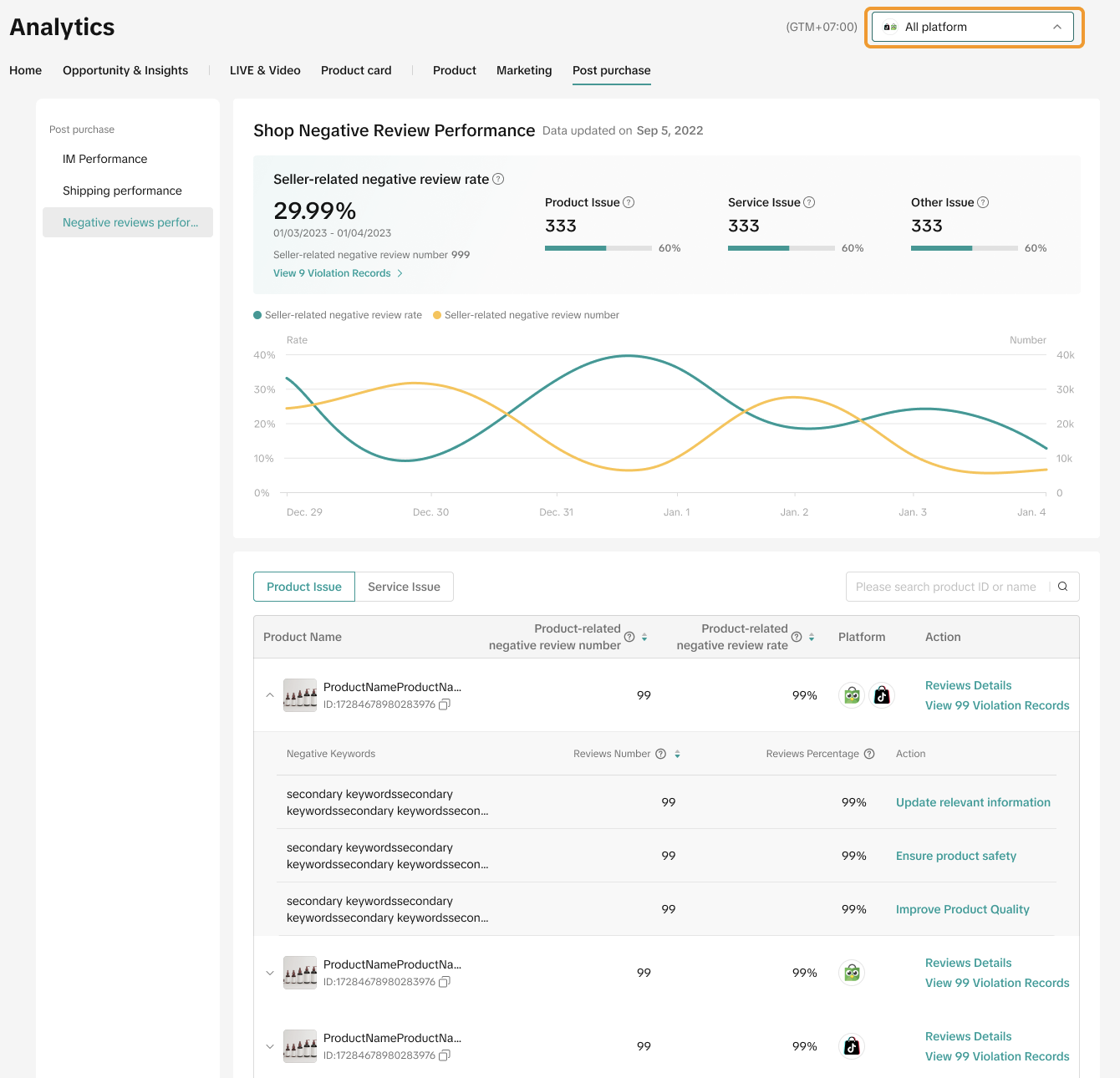Sort by product-related negative review number
Screen dimensions: 1120x1078
[x=644, y=637]
